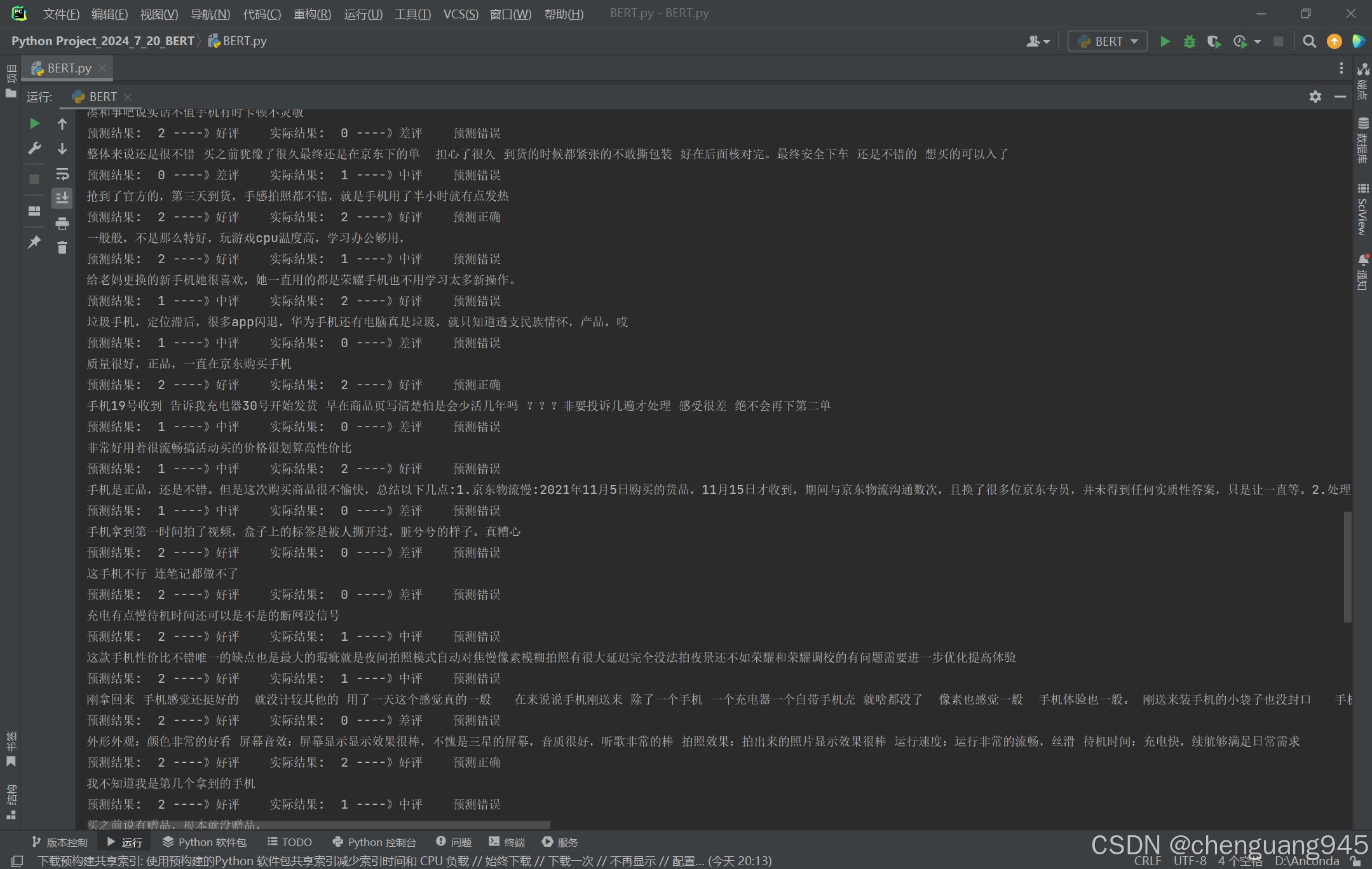Click BERT.py in breadcrumb bar
The image size is (1372, 869).
point(238,41)
